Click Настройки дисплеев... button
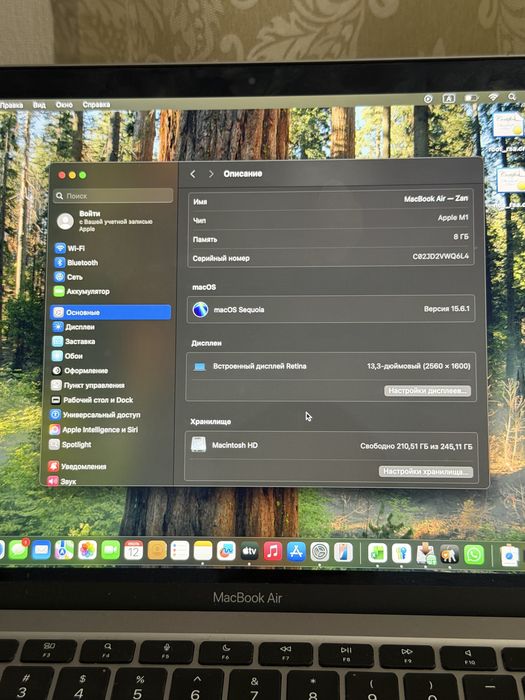The image size is (525, 700). [427, 391]
